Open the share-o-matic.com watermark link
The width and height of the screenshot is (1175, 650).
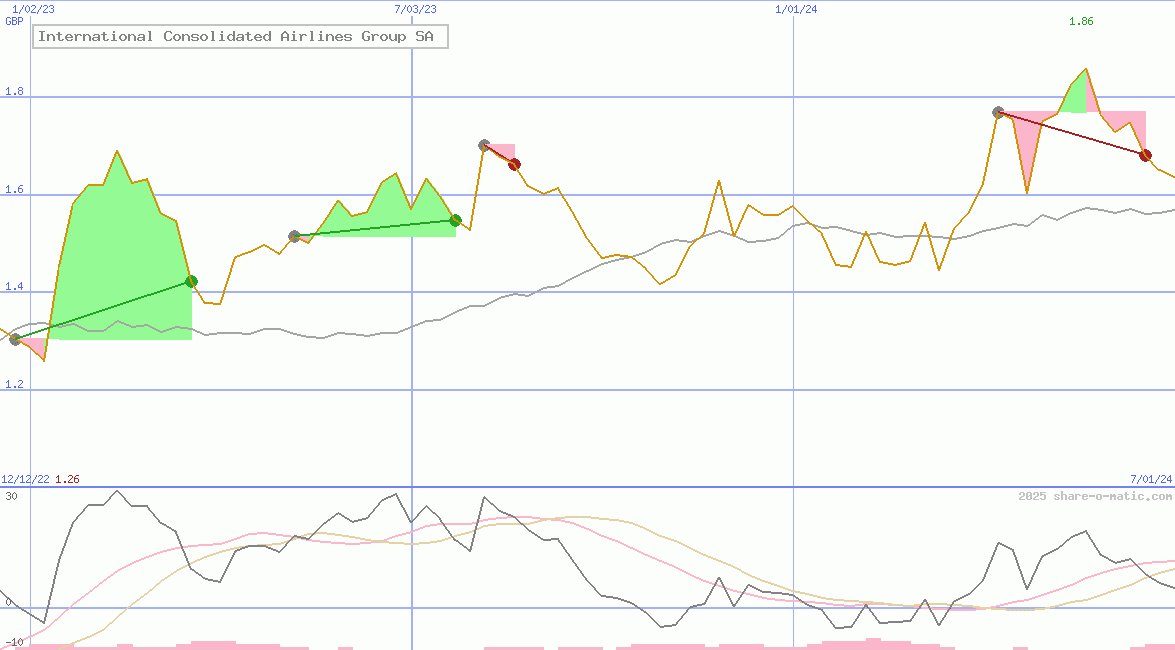(x=1095, y=496)
